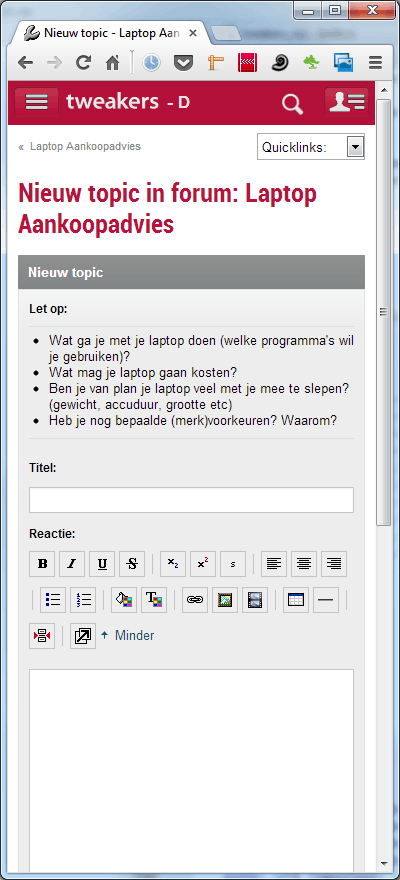This screenshot has height=880, width=400.
Task: Click the signpost extension icon
Action: click(x=216, y=63)
